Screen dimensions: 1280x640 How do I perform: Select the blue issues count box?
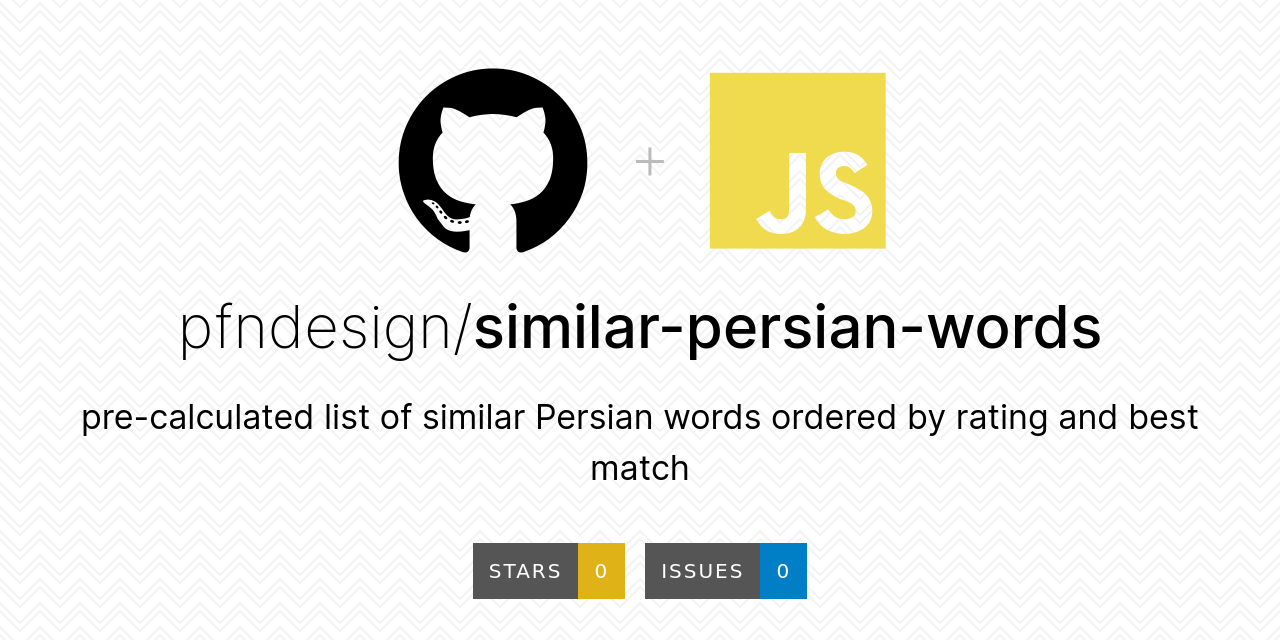pyautogui.click(x=783, y=571)
